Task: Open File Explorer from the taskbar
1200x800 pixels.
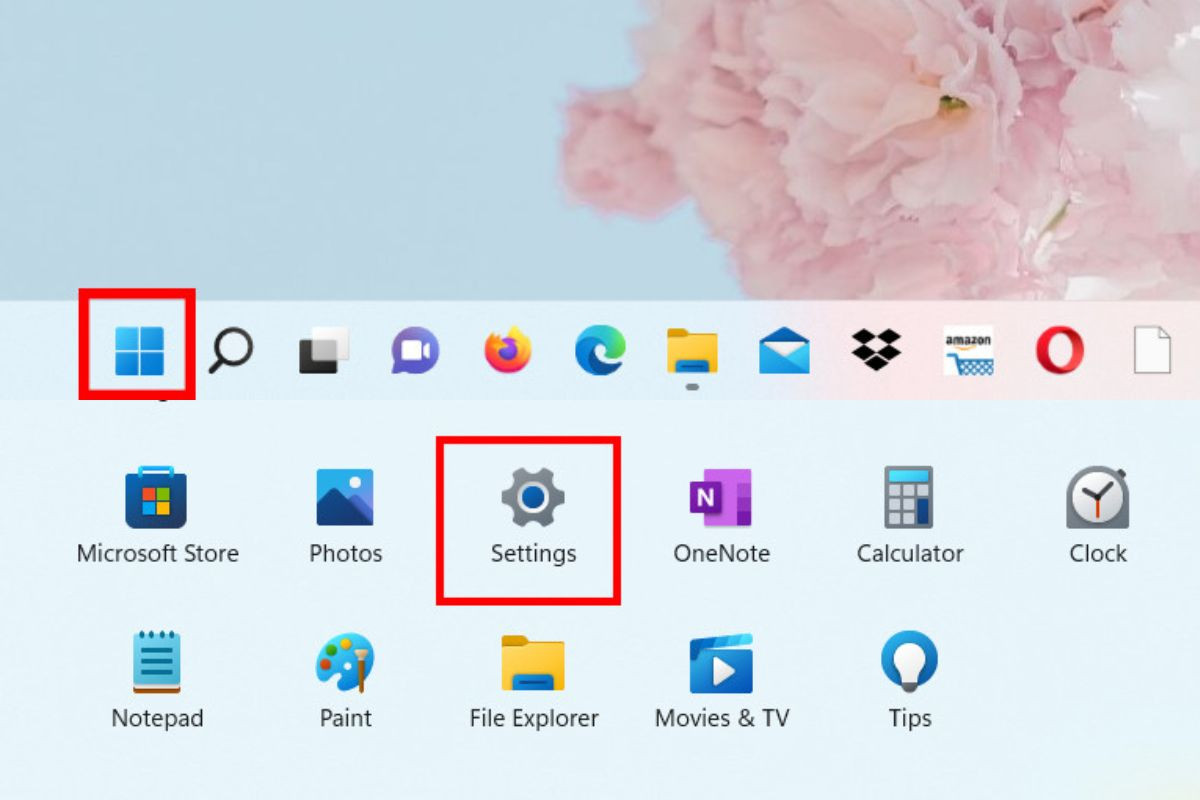Action: coord(692,351)
